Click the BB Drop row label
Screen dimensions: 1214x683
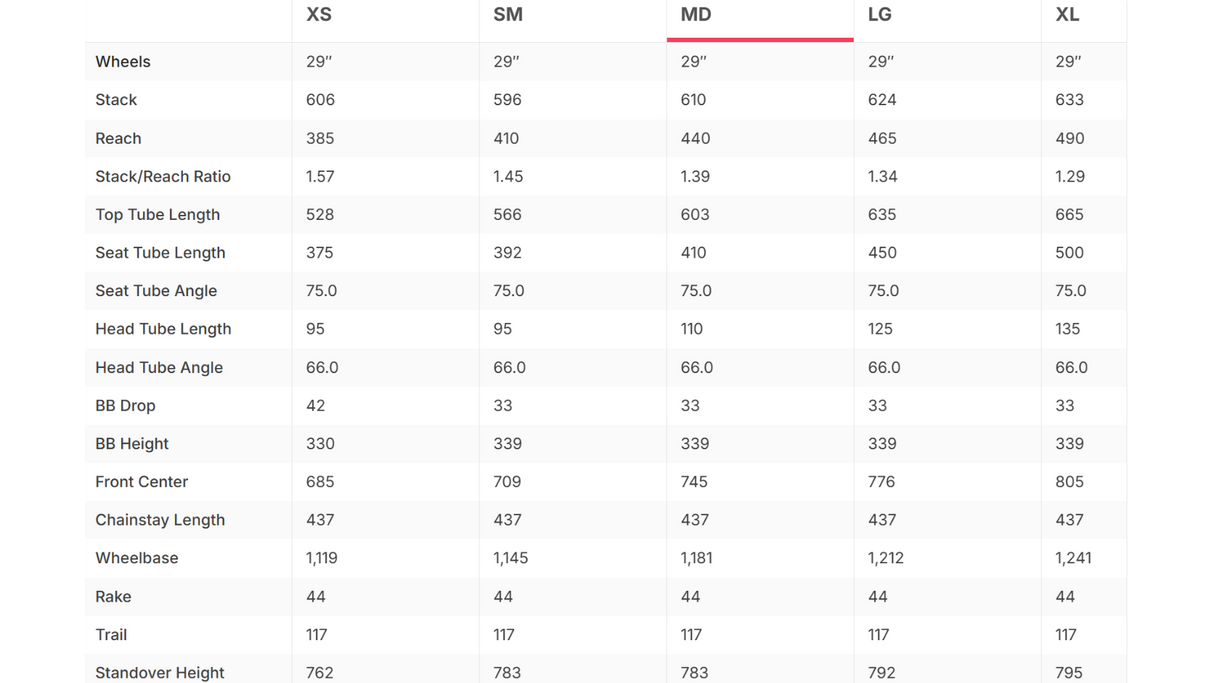click(x=125, y=405)
